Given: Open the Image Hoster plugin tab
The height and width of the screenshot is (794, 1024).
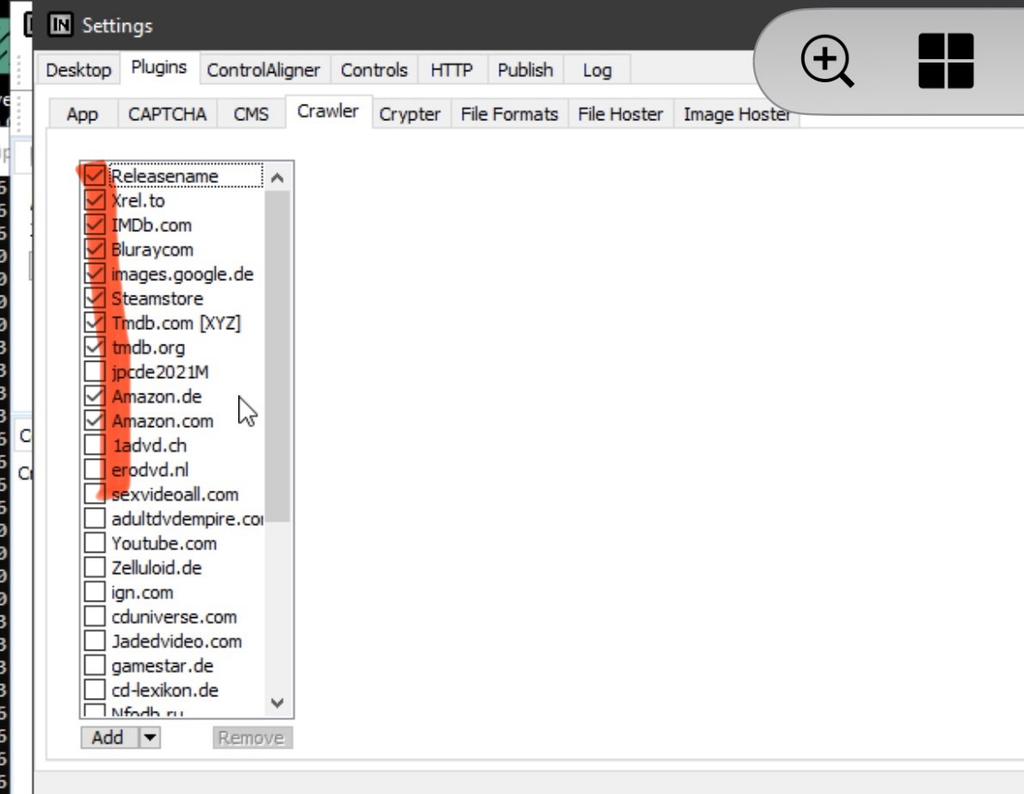Looking at the screenshot, I should click(x=737, y=114).
